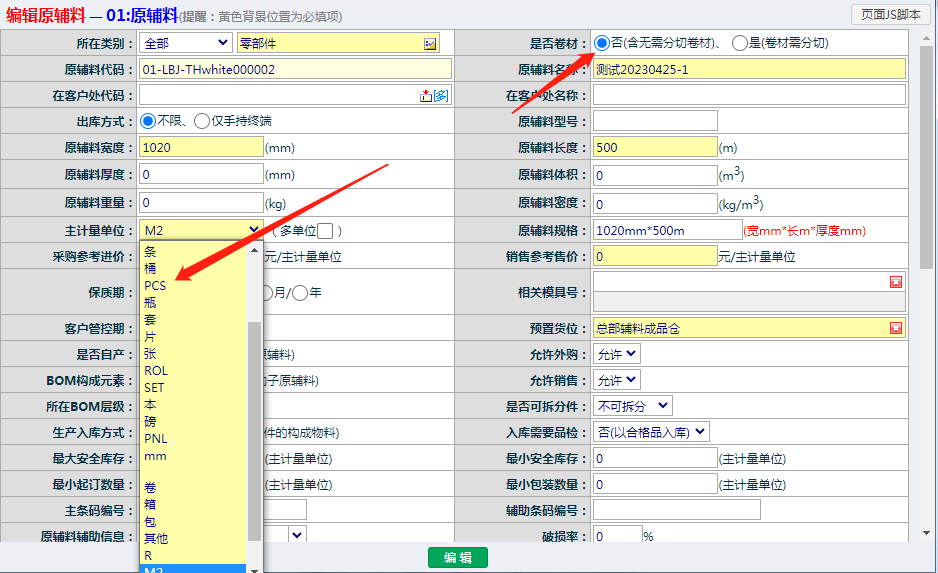Pick ROL in the unit dropdown list
The width and height of the screenshot is (938, 573).
(156, 370)
